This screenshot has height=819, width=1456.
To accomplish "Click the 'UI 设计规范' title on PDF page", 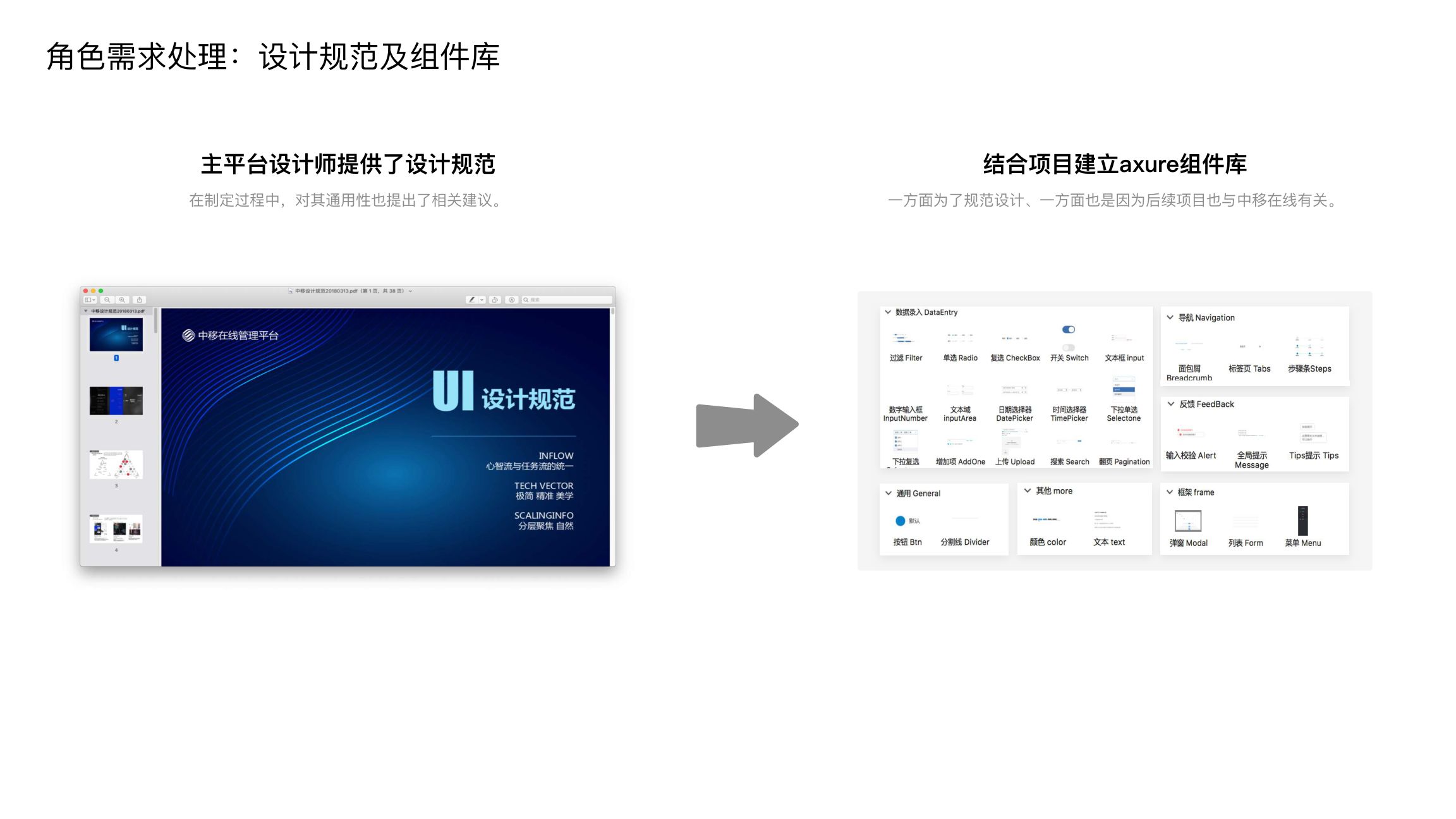I will click(504, 391).
